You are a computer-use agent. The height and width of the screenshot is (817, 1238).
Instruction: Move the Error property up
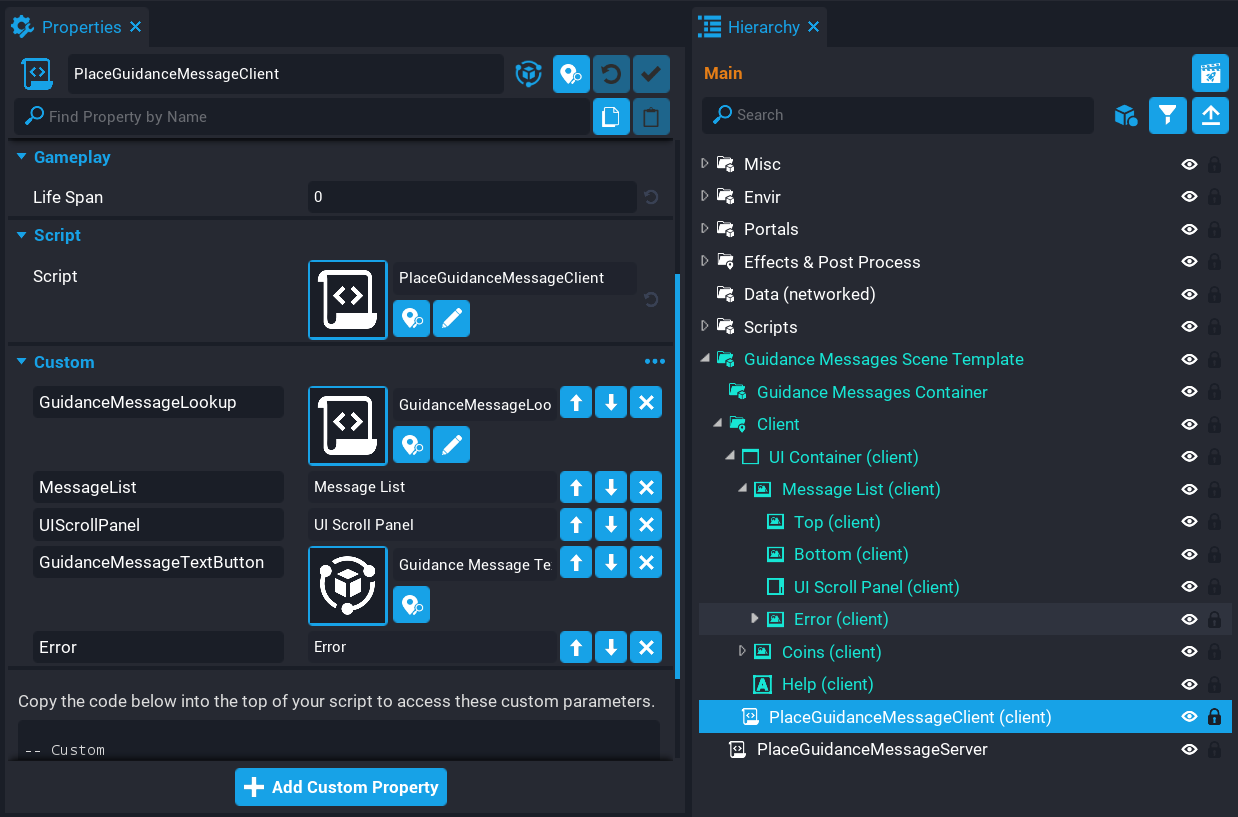(576, 648)
